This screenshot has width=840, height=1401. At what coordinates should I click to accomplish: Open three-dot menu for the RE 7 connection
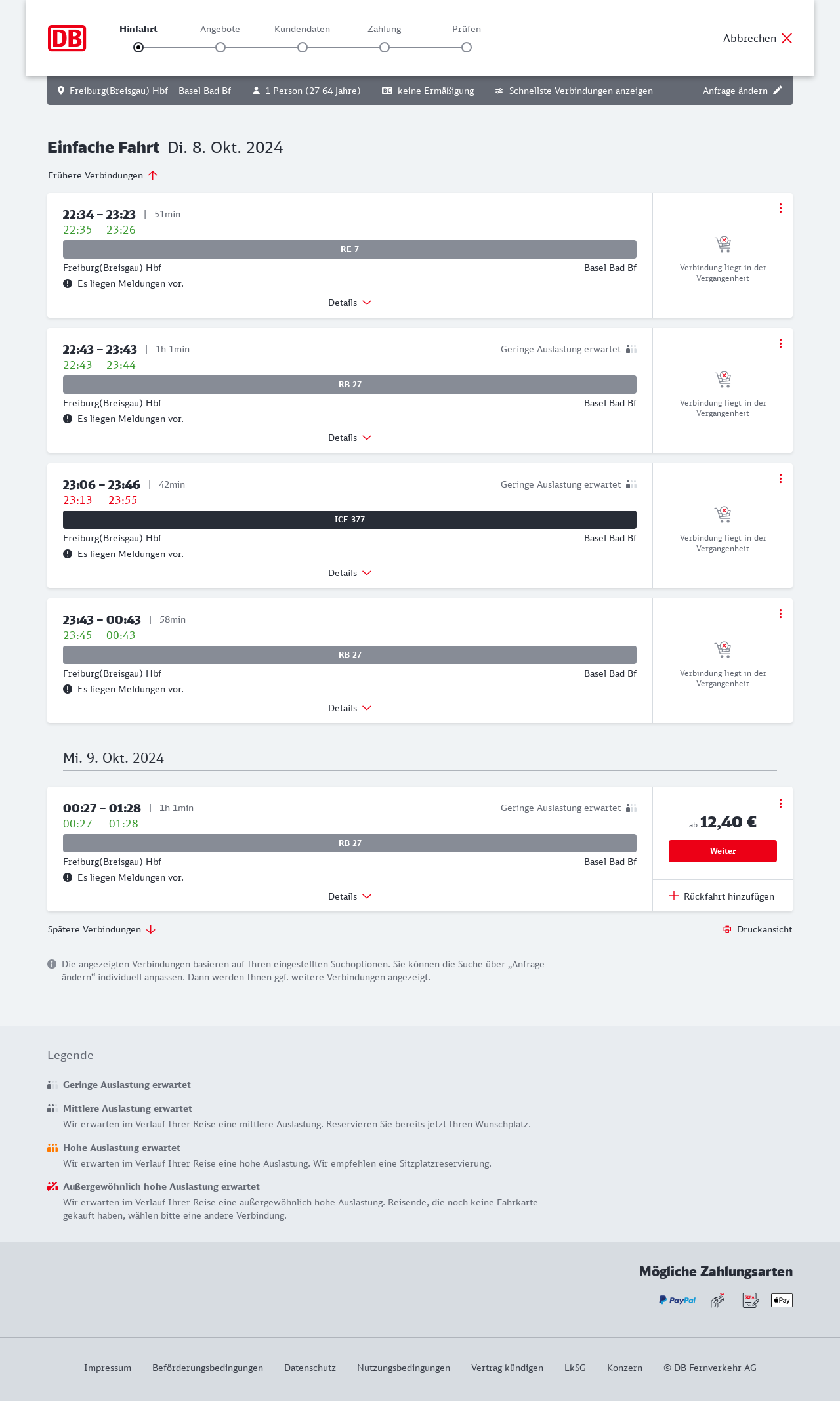pyautogui.click(x=780, y=208)
